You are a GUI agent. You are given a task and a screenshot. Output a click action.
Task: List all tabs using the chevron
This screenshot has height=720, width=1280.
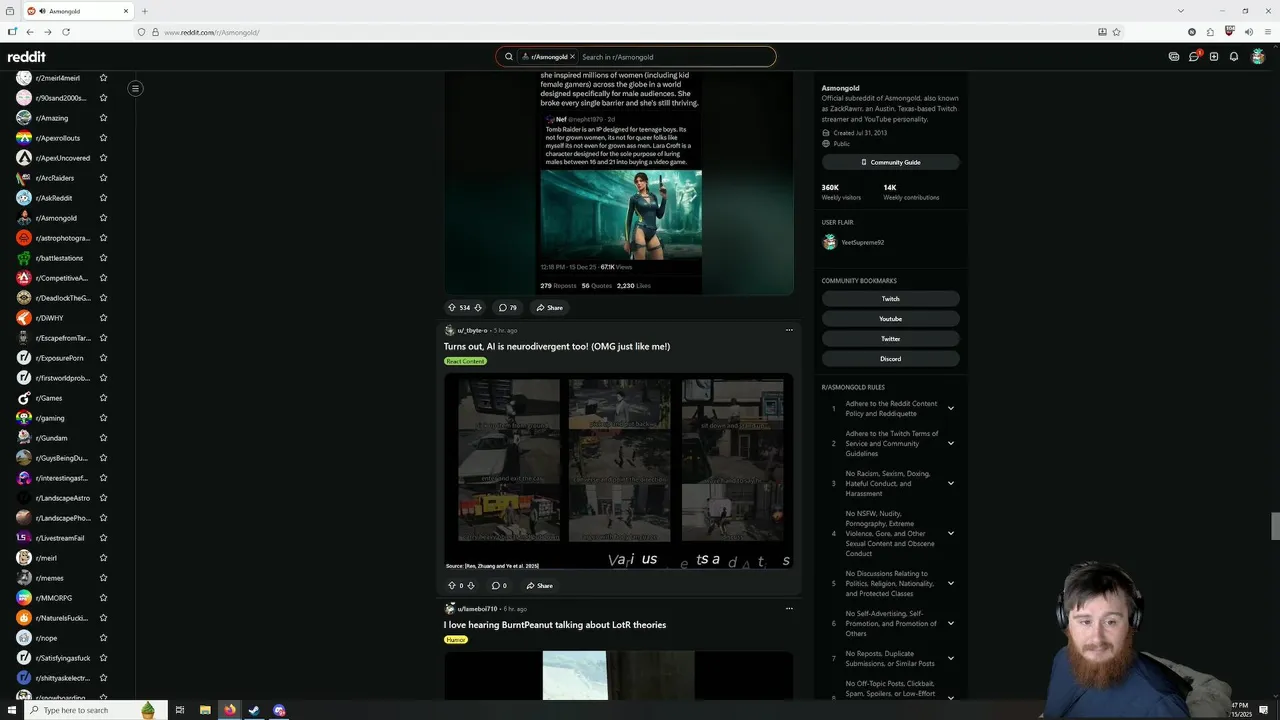click(x=1182, y=11)
